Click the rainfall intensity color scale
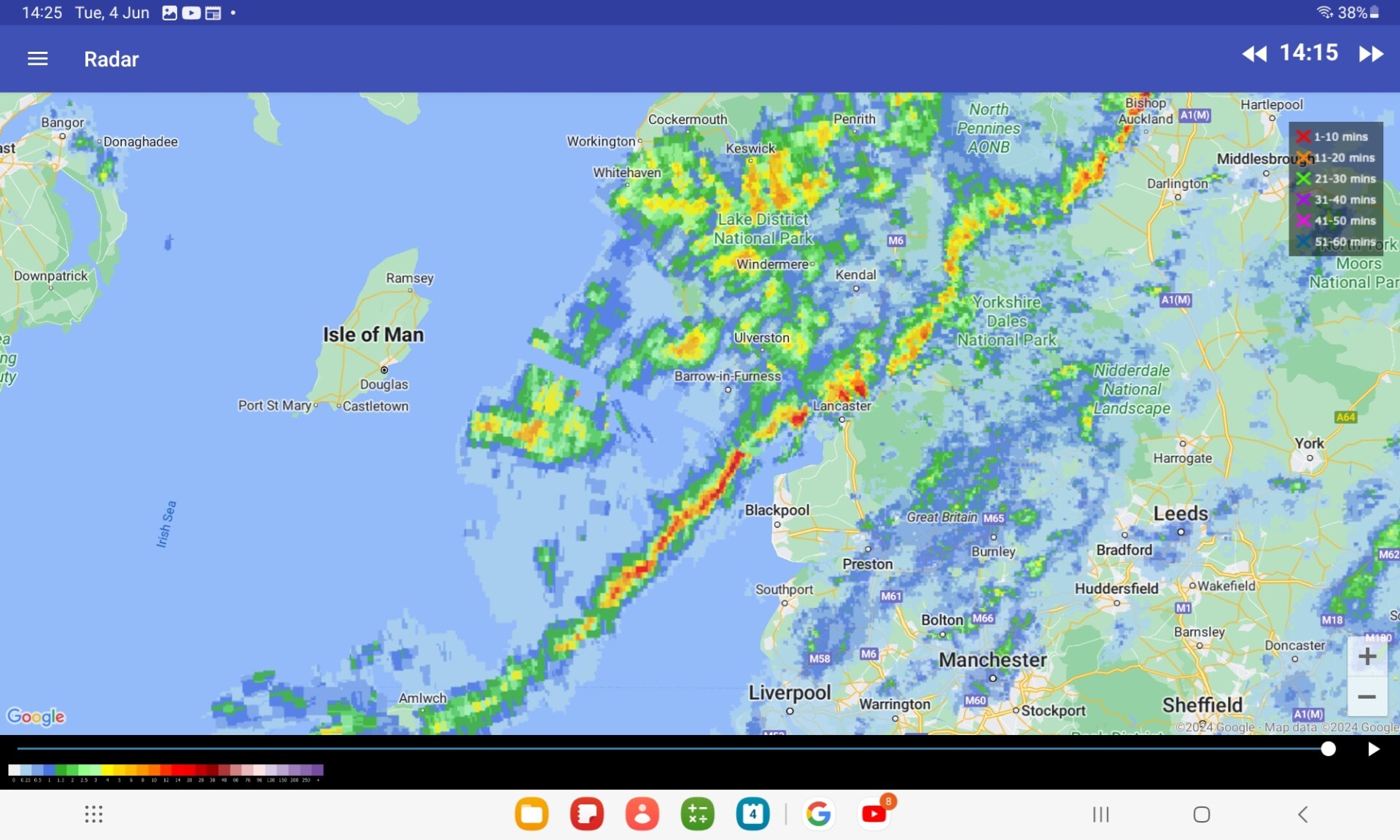 click(166, 770)
